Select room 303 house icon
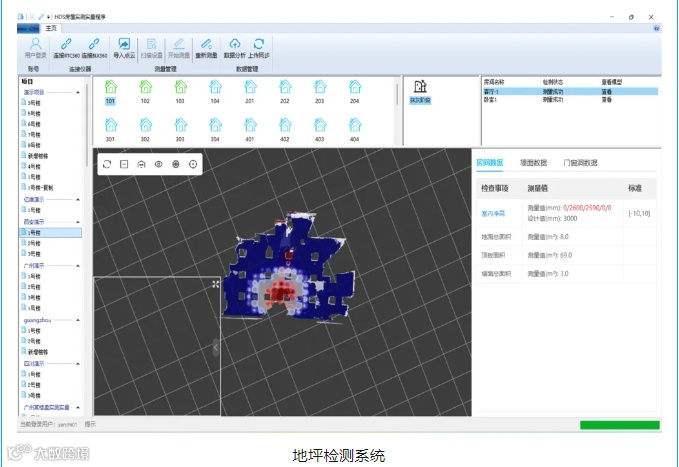679x467 pixels. 181,125
